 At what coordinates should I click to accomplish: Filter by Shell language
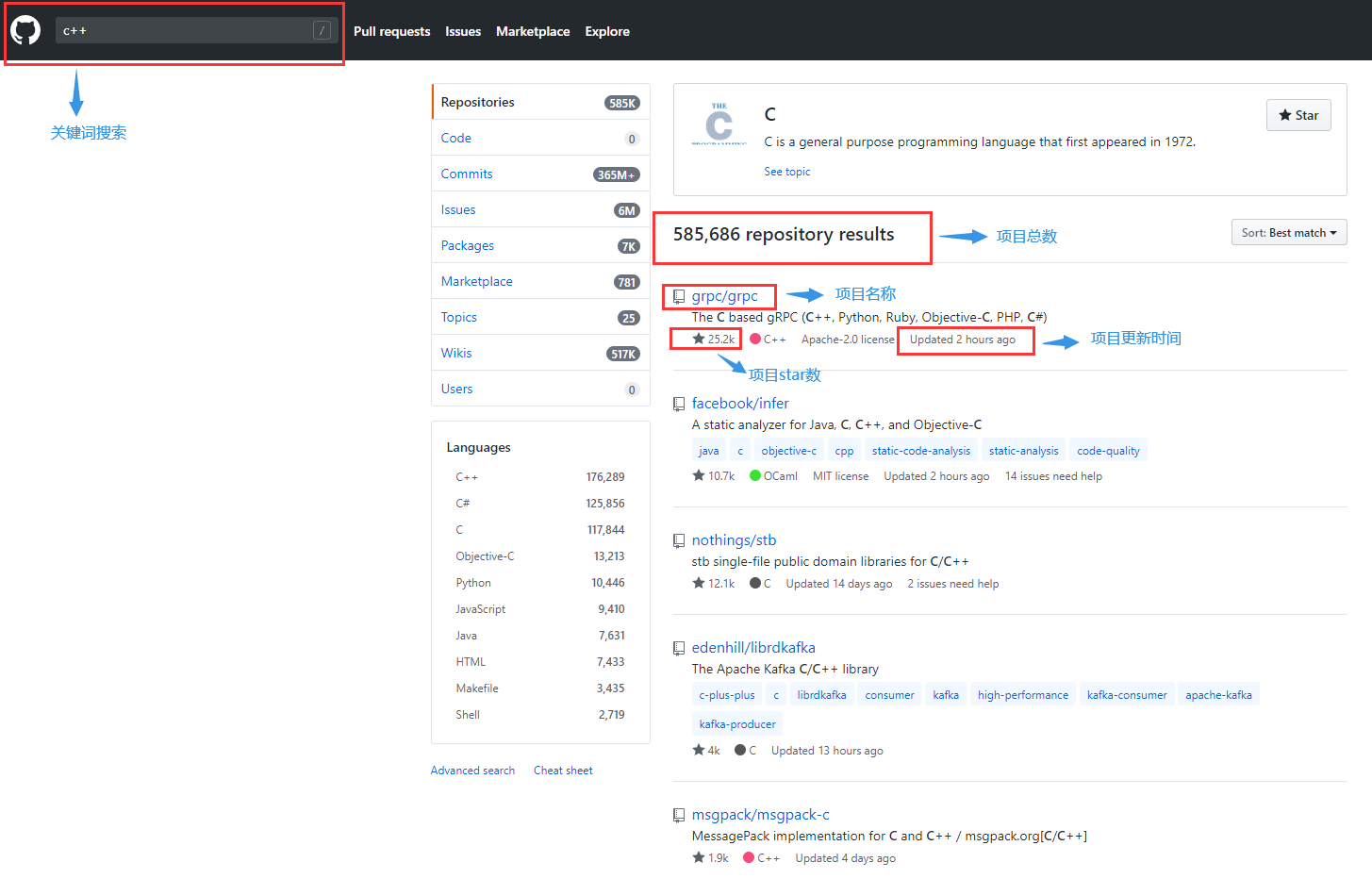pyautogui.click(x=540, y=715)
